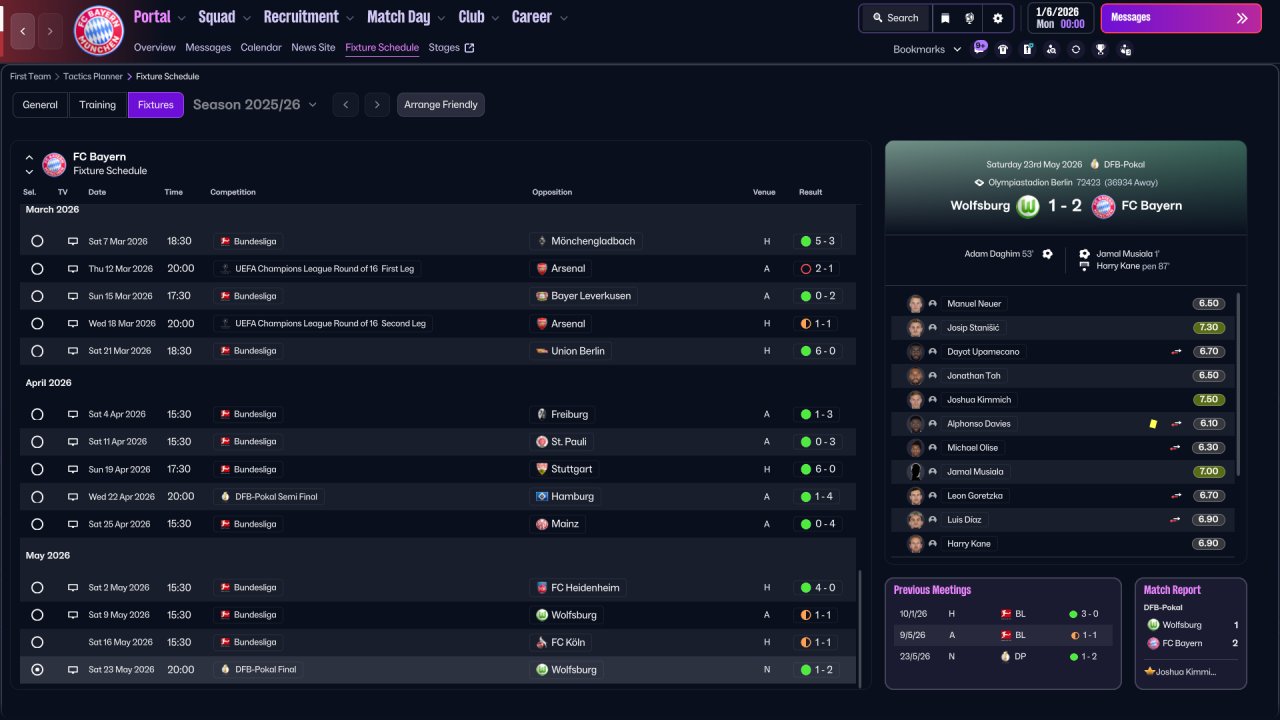
Task: Expand the Season 2025/26 dropdown
Action: point(255,105)
